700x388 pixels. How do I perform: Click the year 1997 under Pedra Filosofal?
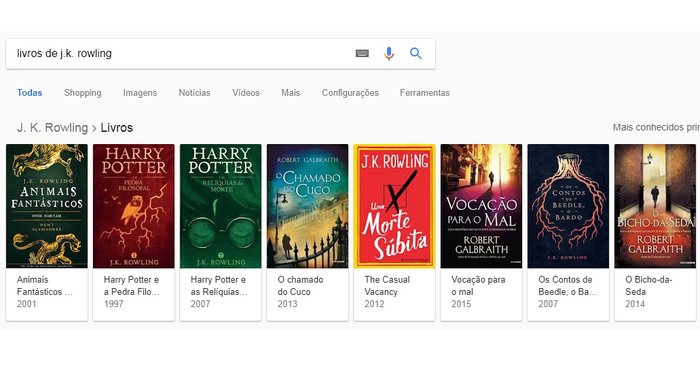(113, 304)
